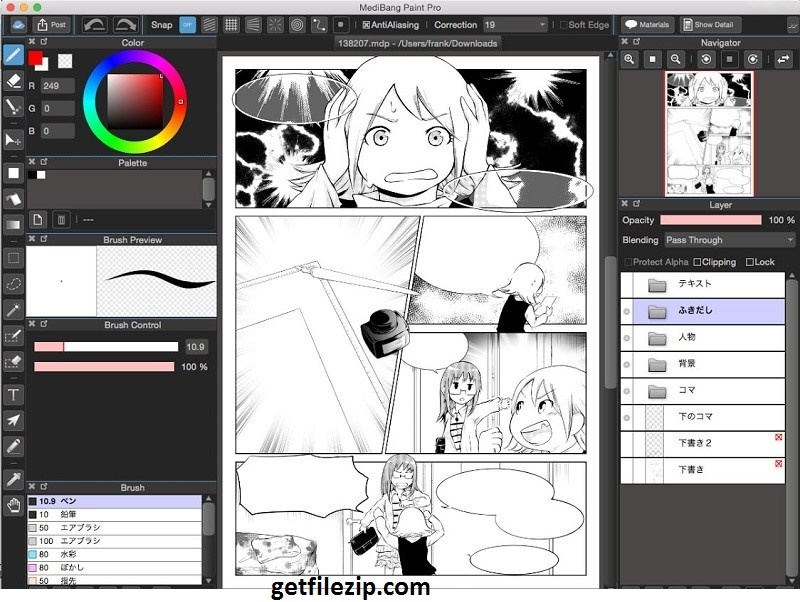Hide the 背景 layer folder
800x602 pixels.
pos(627,364)
